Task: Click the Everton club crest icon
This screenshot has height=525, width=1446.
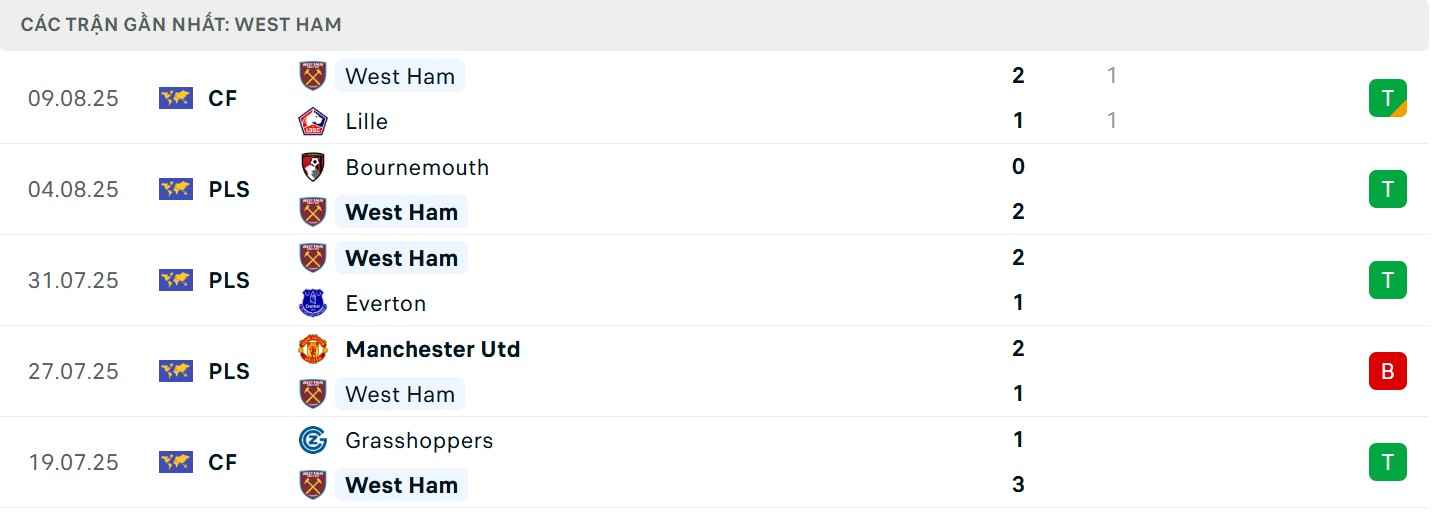Action: pos(313,303)
